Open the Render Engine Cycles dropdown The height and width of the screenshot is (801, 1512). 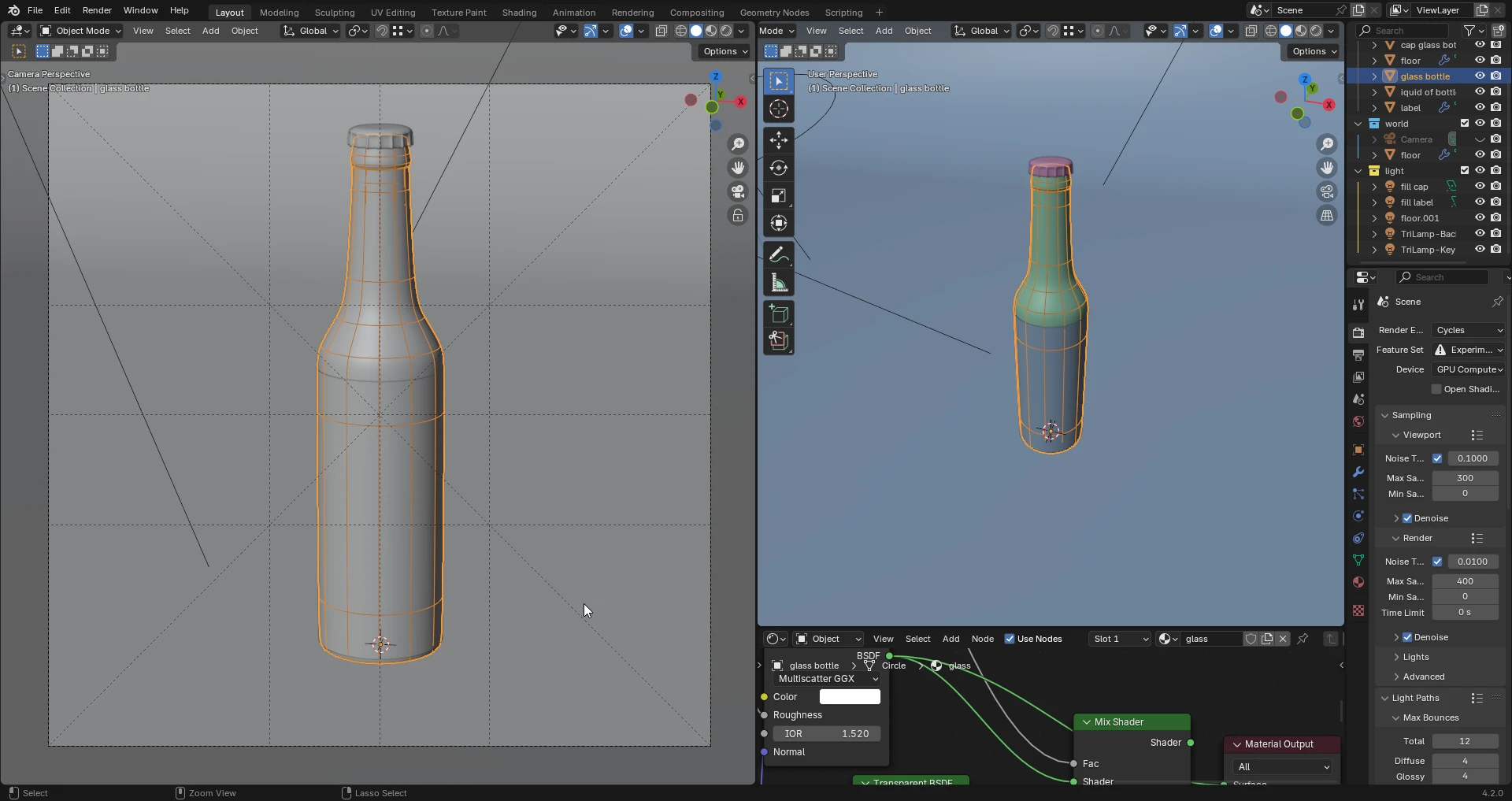[1468, 330]
